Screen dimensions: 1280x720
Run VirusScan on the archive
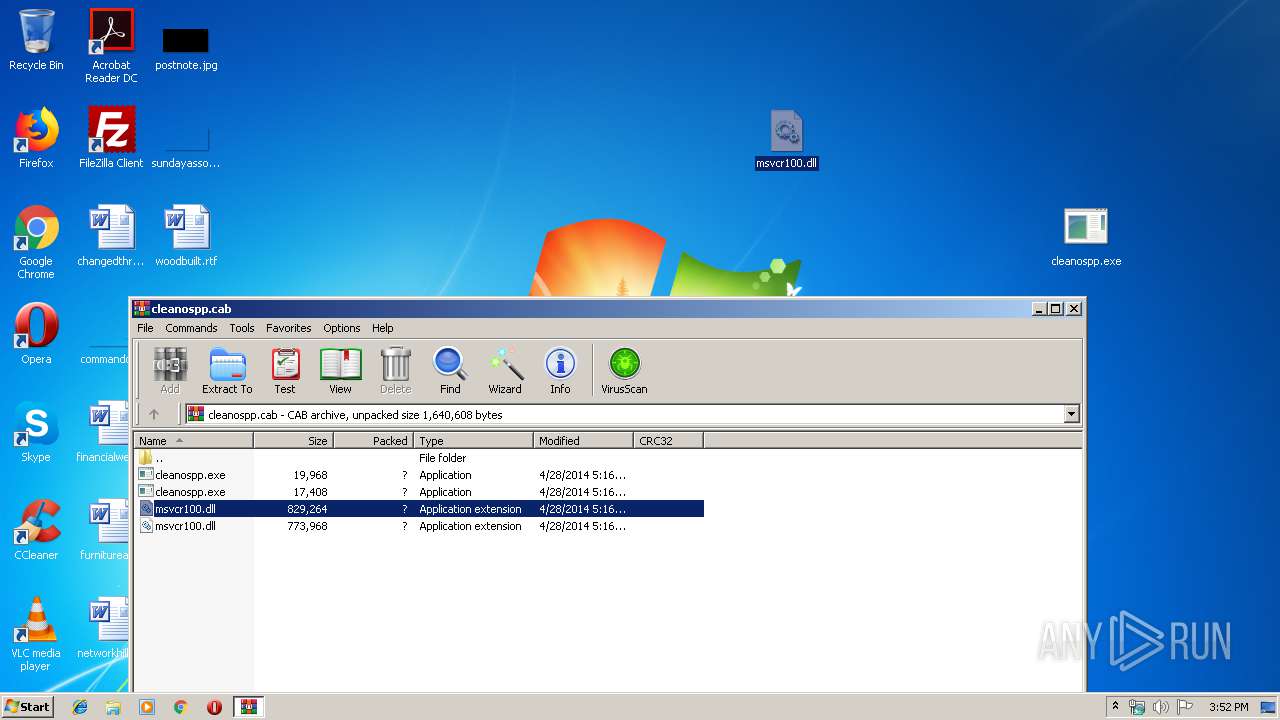click(x=624, y=370)
